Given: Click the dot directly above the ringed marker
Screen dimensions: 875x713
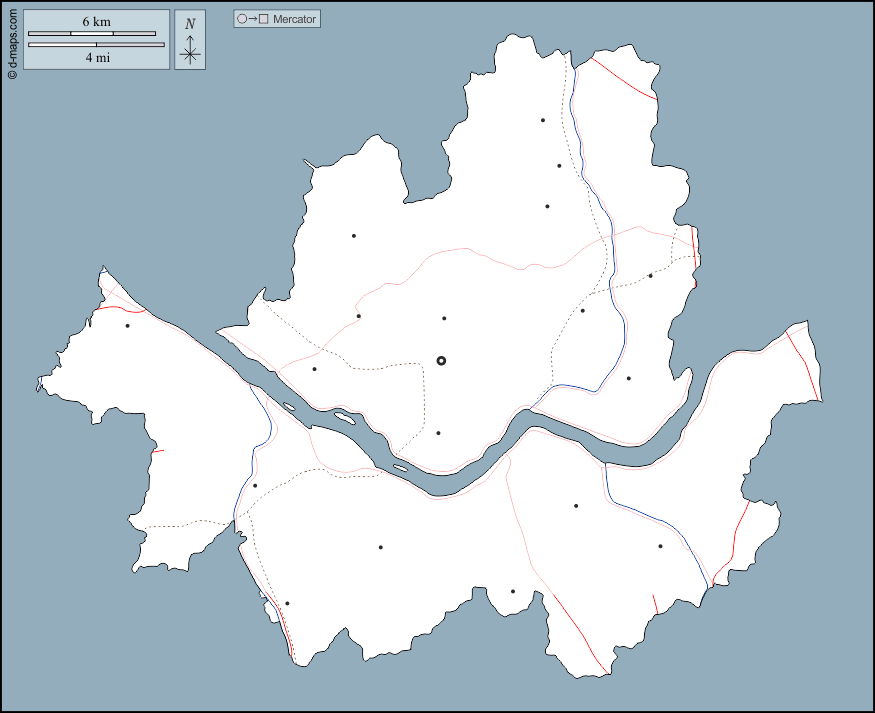Looking at the screenshot, I should point(444,318).
